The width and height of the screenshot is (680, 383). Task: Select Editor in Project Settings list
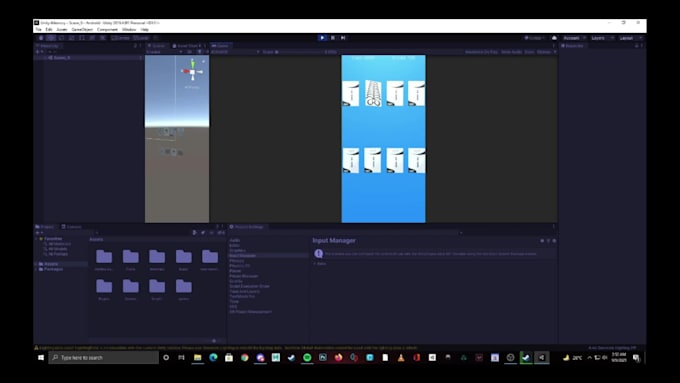click(235, 246)
